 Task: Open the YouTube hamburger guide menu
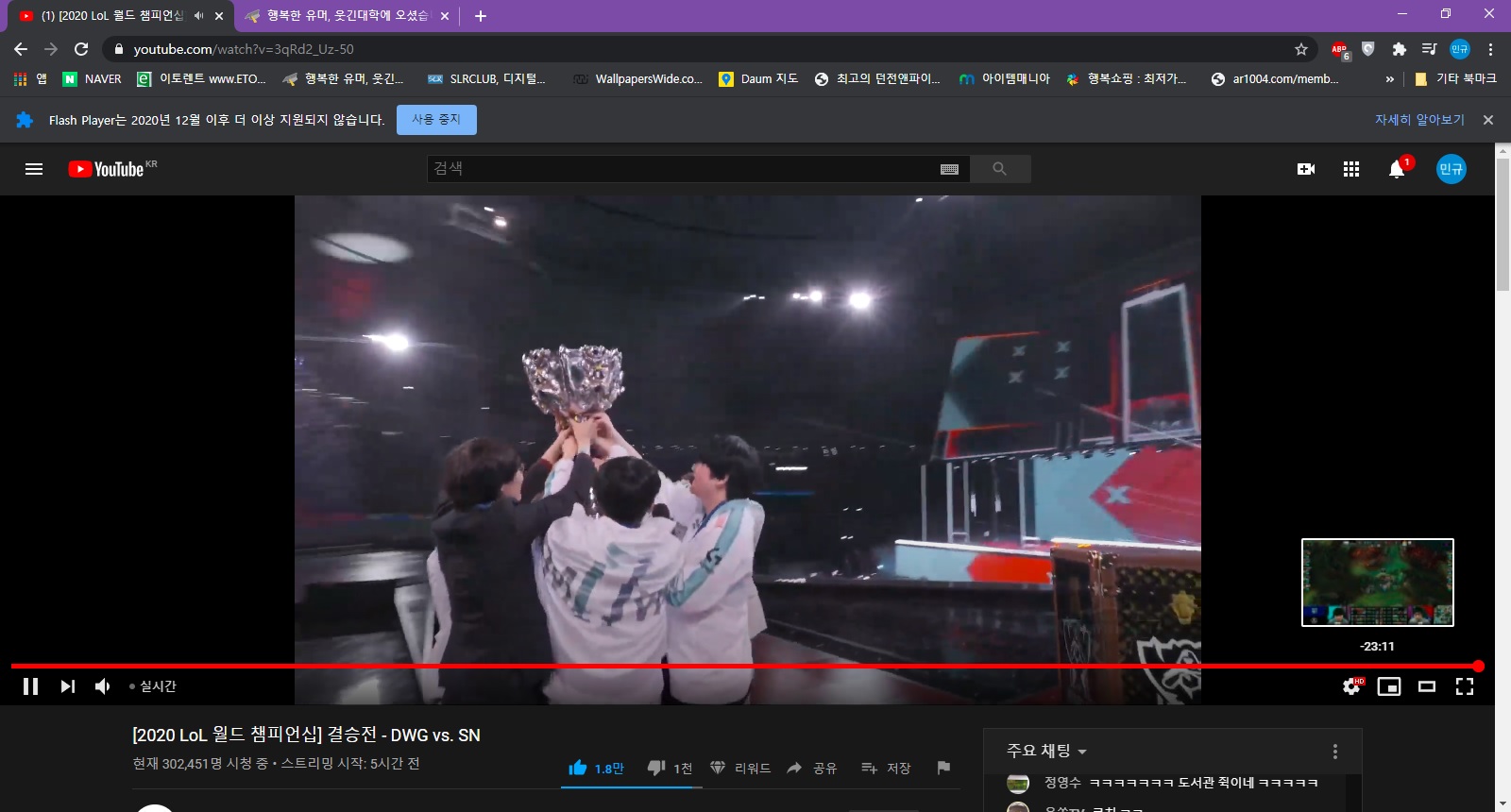[34, 169]
